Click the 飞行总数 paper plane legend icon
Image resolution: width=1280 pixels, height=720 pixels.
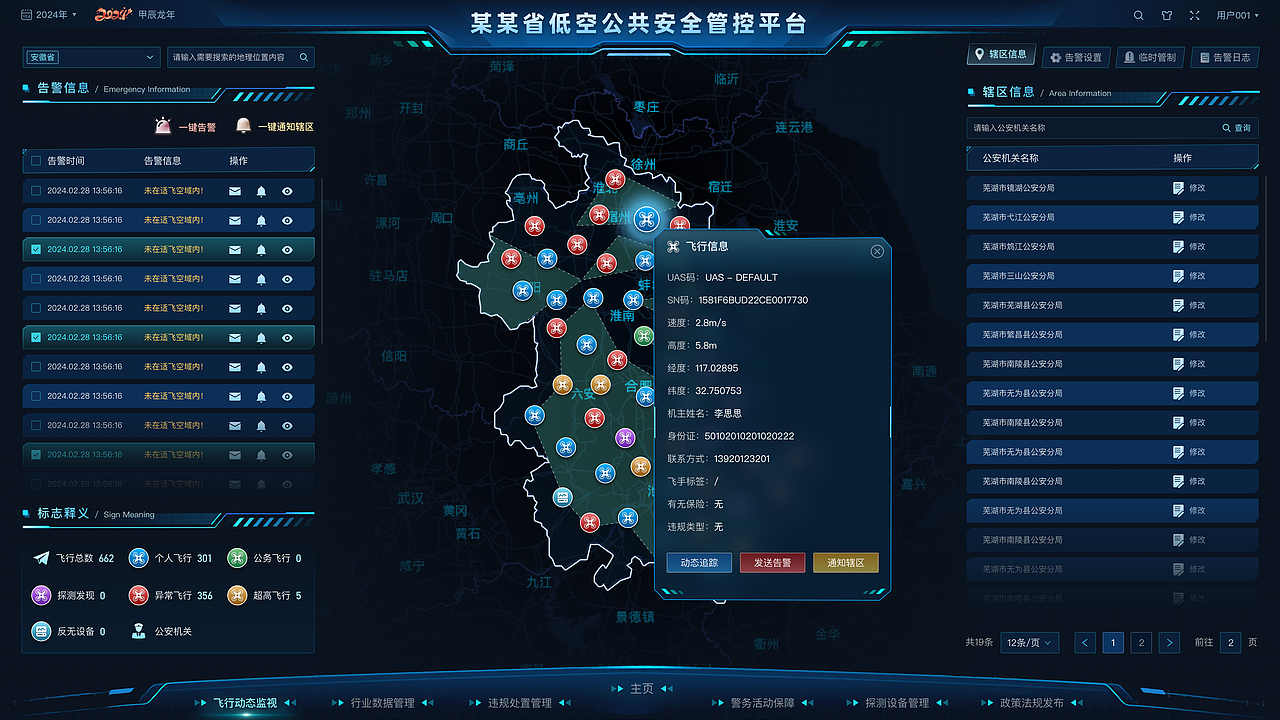tap(41, 558)
